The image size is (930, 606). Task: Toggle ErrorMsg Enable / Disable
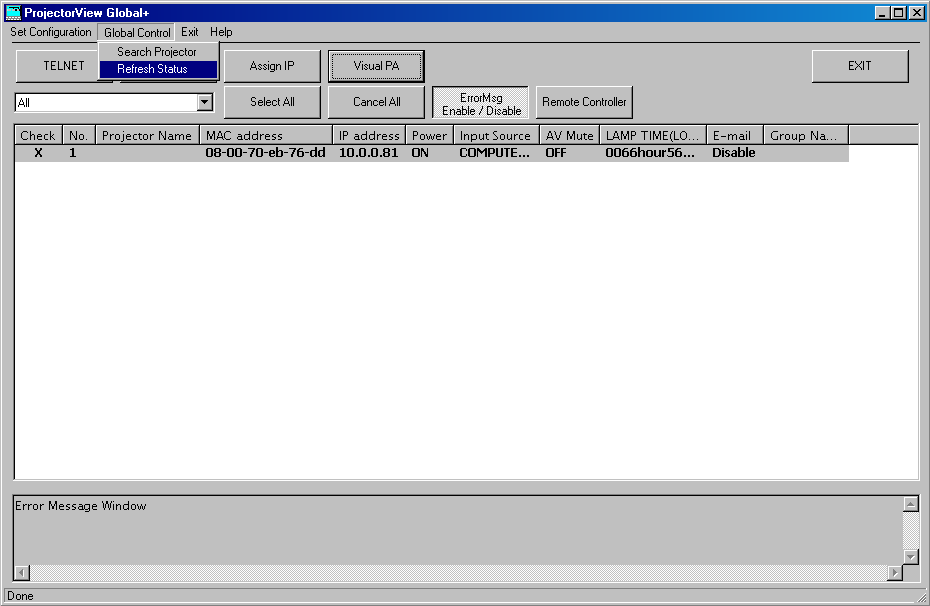[480, 103]
